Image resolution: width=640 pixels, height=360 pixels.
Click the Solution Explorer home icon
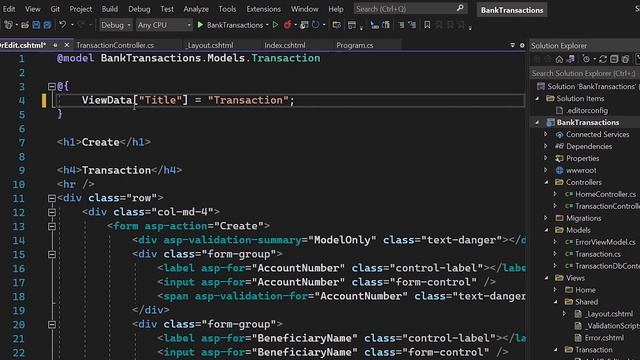pos(559,60)
